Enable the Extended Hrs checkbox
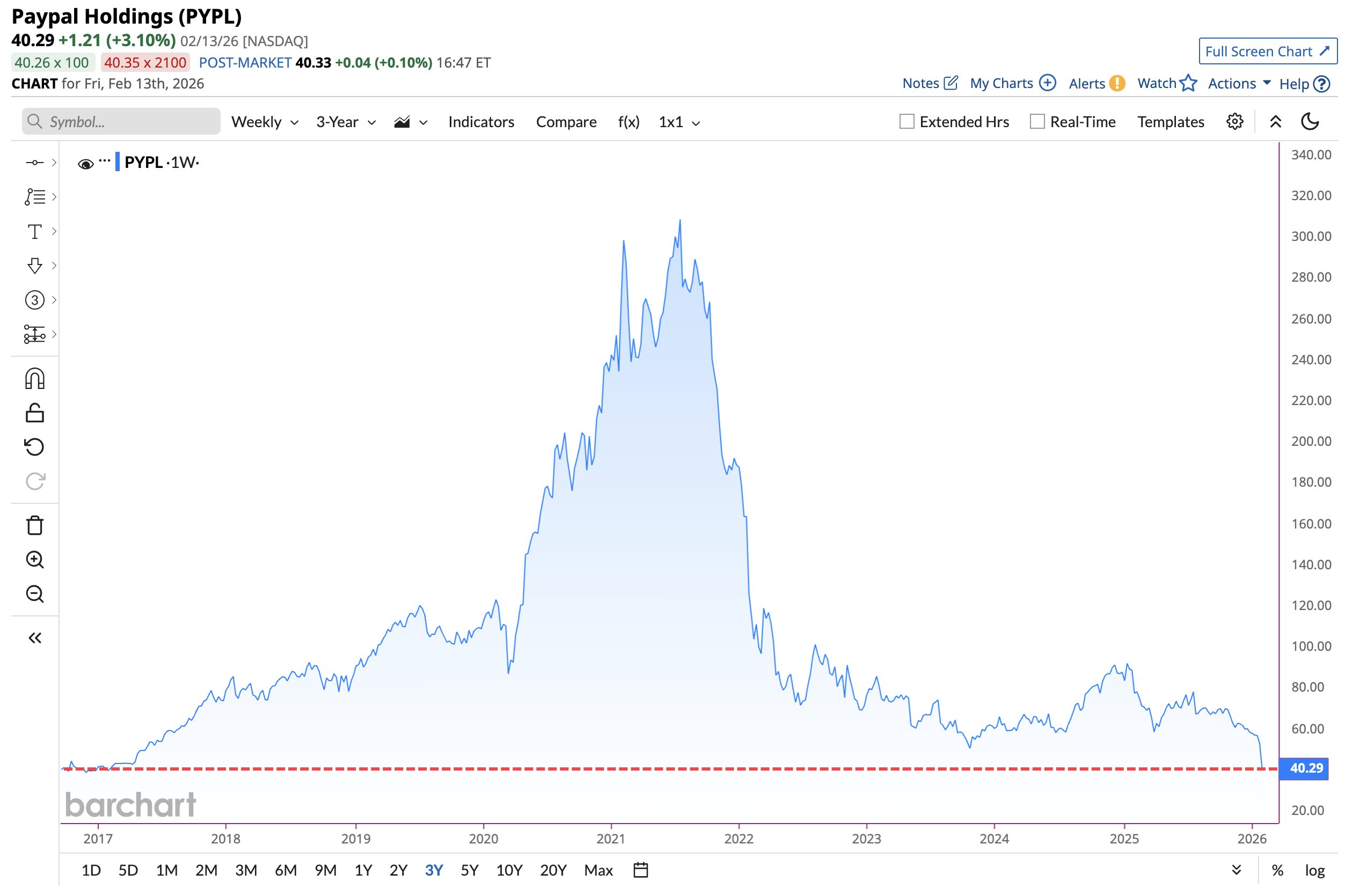 [x=907, y=122]
